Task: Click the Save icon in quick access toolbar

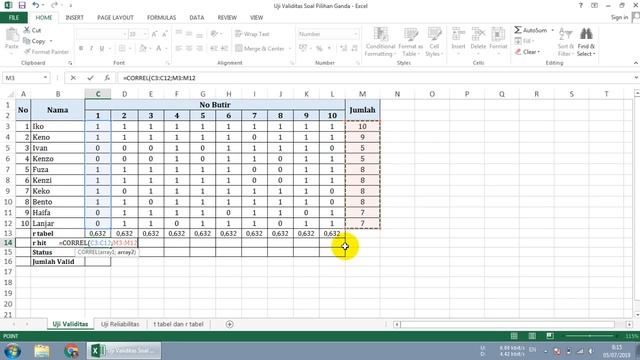Action: coord(22,5)
